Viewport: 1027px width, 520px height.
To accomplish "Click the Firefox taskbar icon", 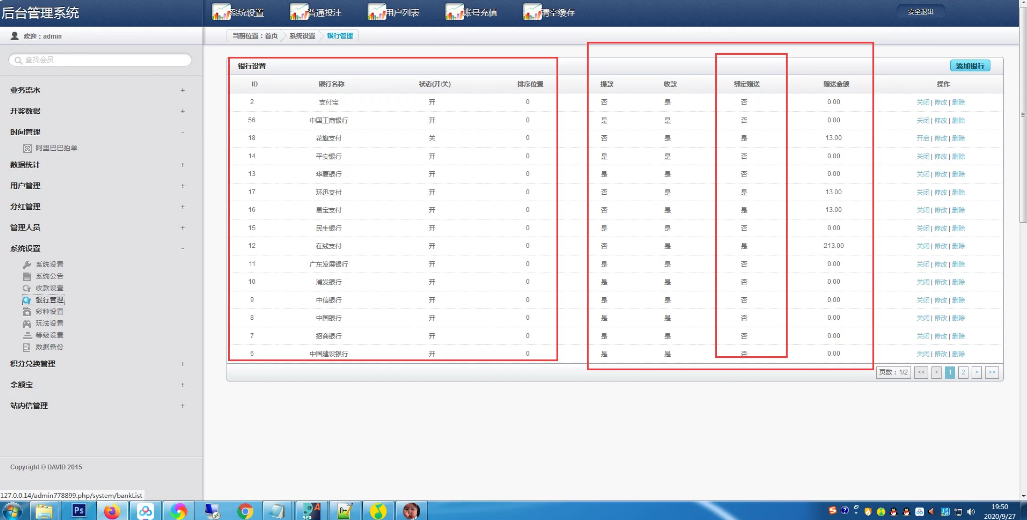I will click(112, 510).
